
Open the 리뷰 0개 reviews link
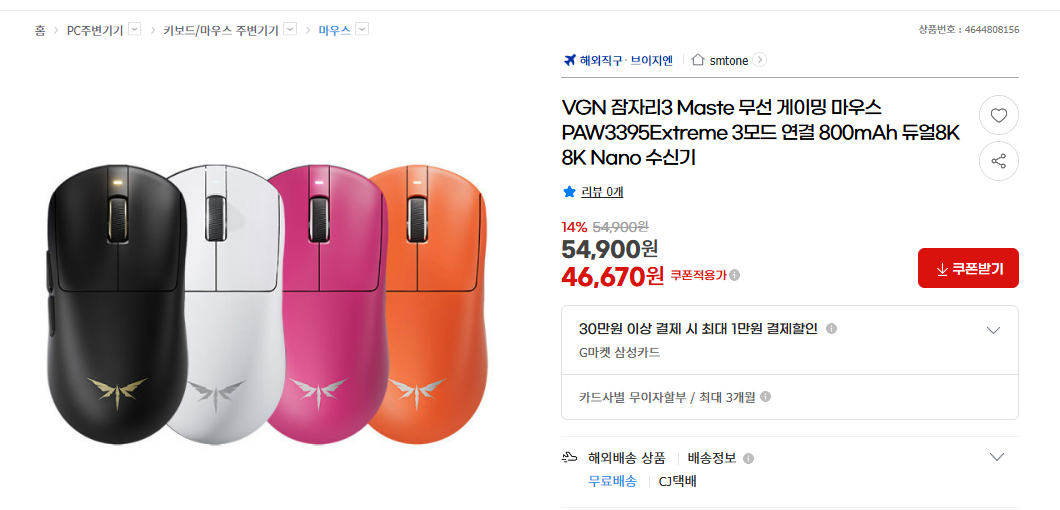602,192
